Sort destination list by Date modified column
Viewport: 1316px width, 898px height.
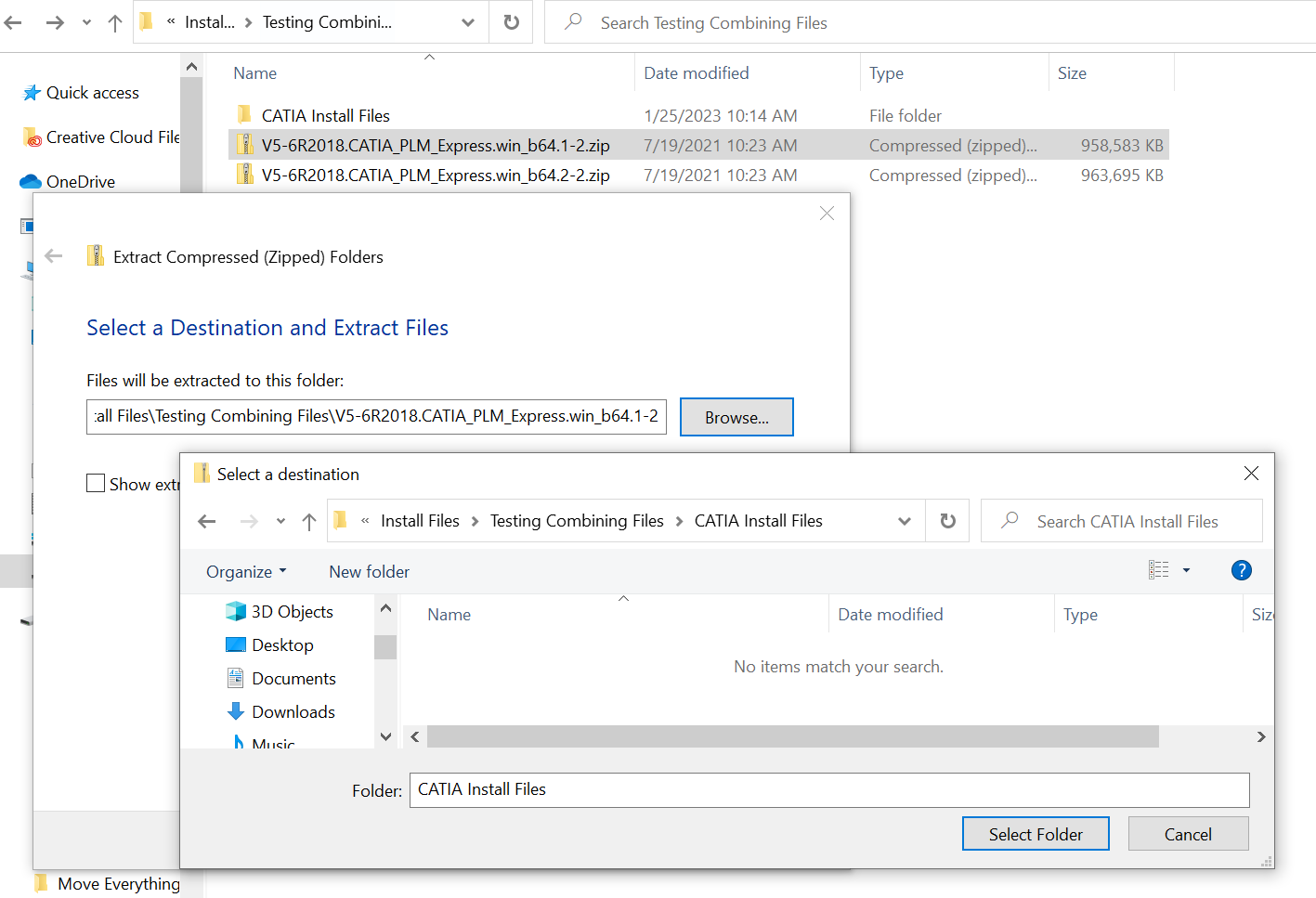tap(890, 615)
